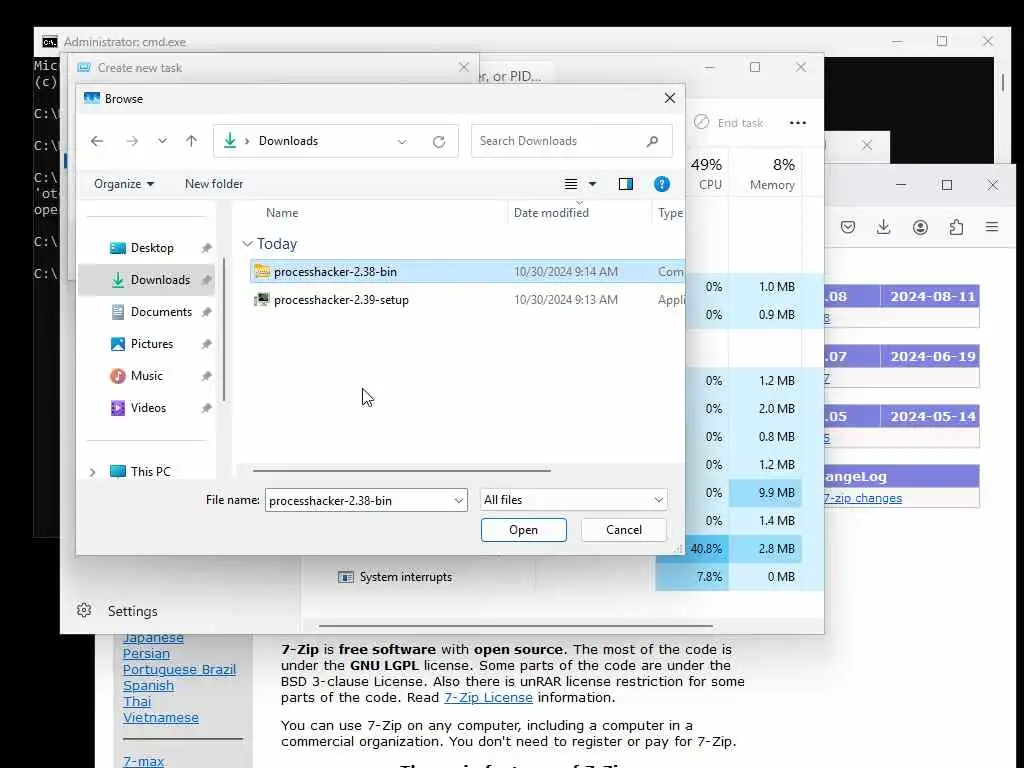Close the Browse dialog

click(669, 98)
